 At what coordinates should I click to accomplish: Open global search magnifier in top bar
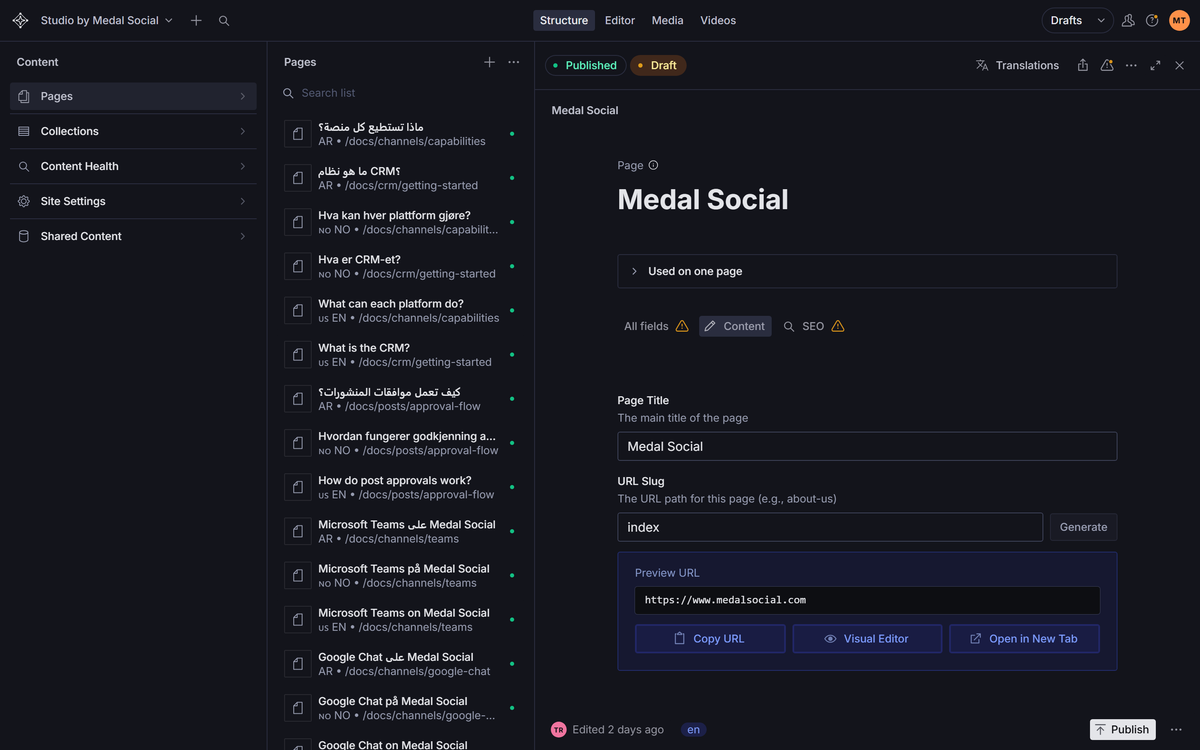[x=224, y=20]
